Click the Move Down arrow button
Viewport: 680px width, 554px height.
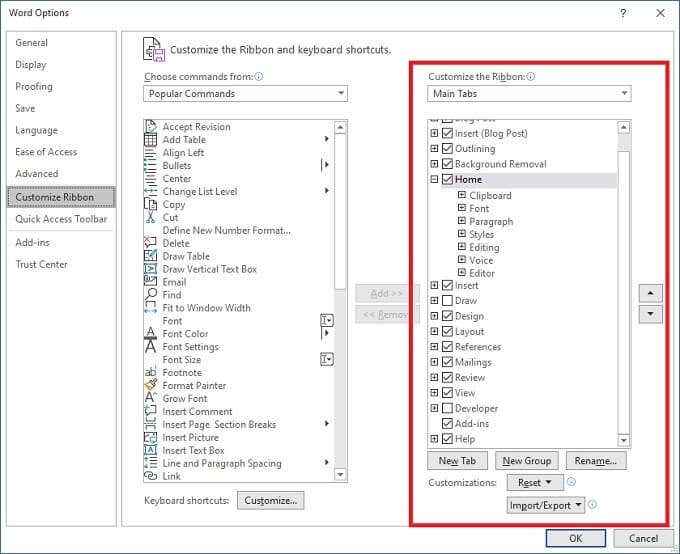tap(650, 314)
